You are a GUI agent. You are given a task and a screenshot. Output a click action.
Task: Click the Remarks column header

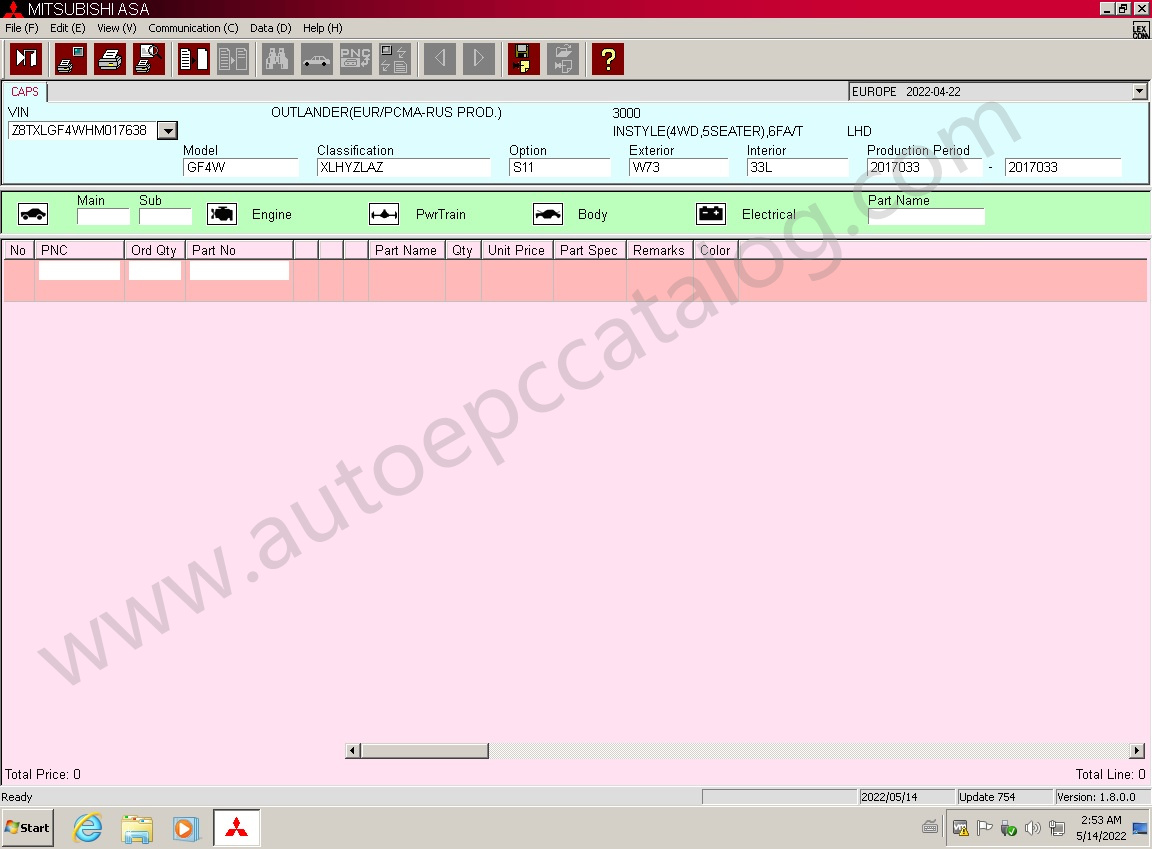point(660,250)
